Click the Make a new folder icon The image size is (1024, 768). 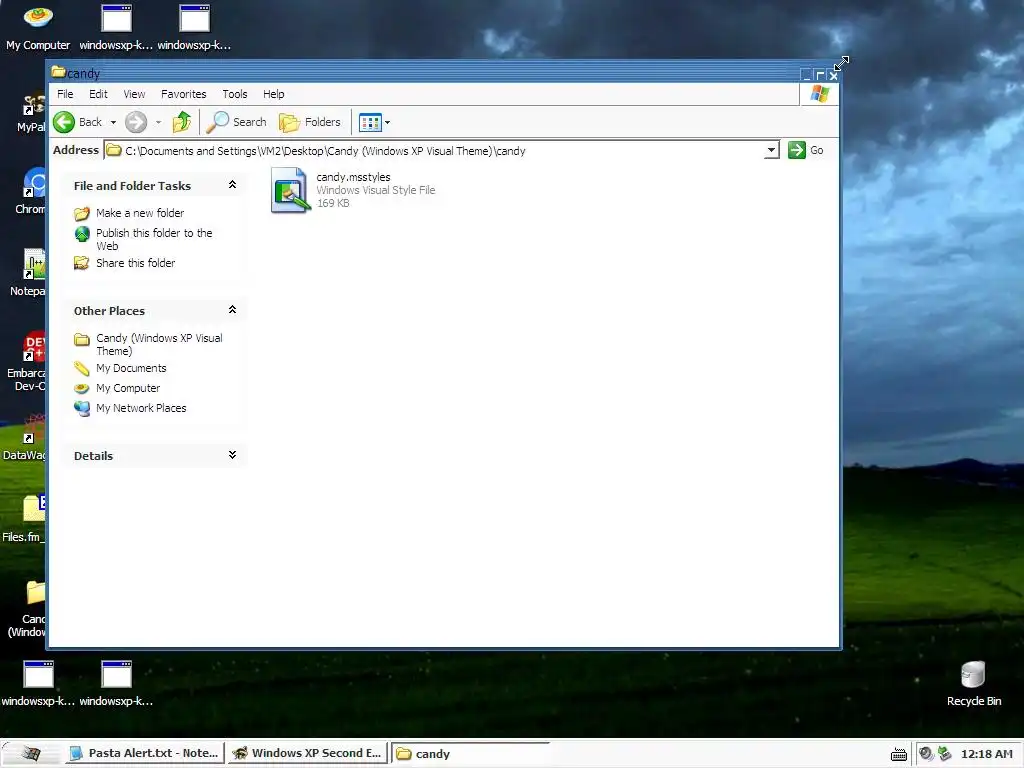click(82, 214)
